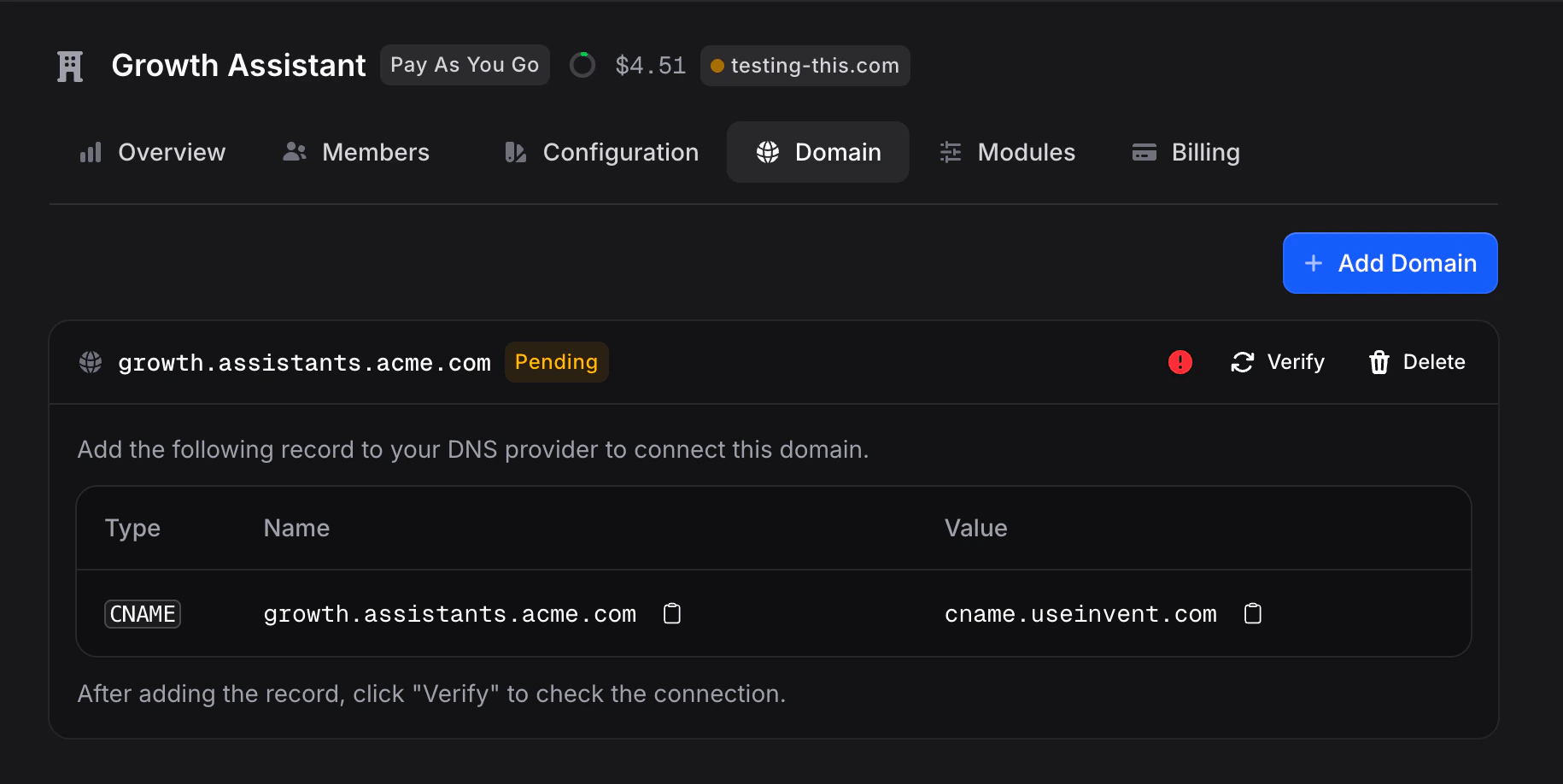Copy the value cname.useinvent.com
The height and width of the screenshot is (784, 1563).
click(x=1253, y=613)
